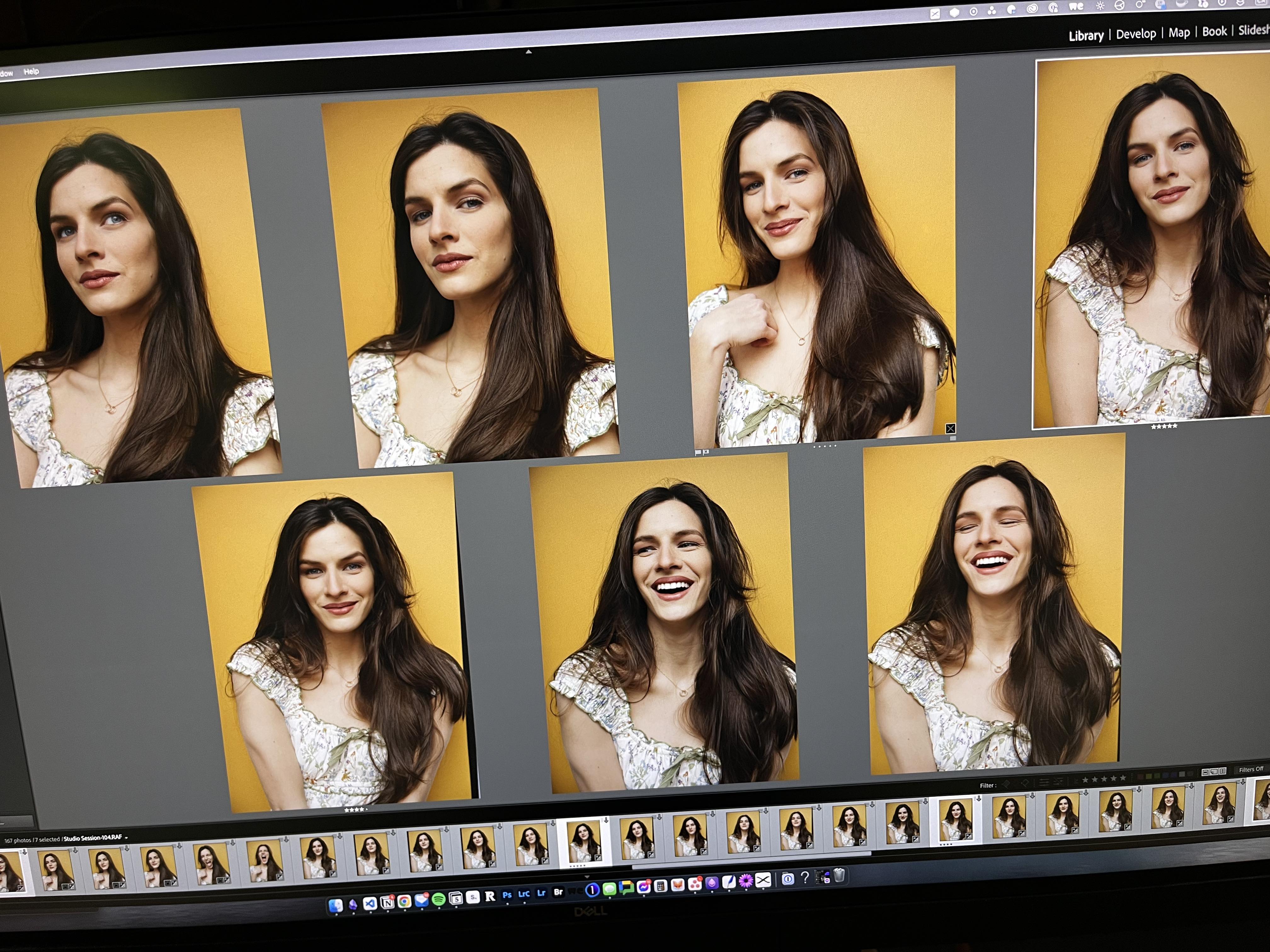This screenshot has height=952, width=1270.
Task: Toggle the red color label filter
Action: click(x=1141, y=776)
